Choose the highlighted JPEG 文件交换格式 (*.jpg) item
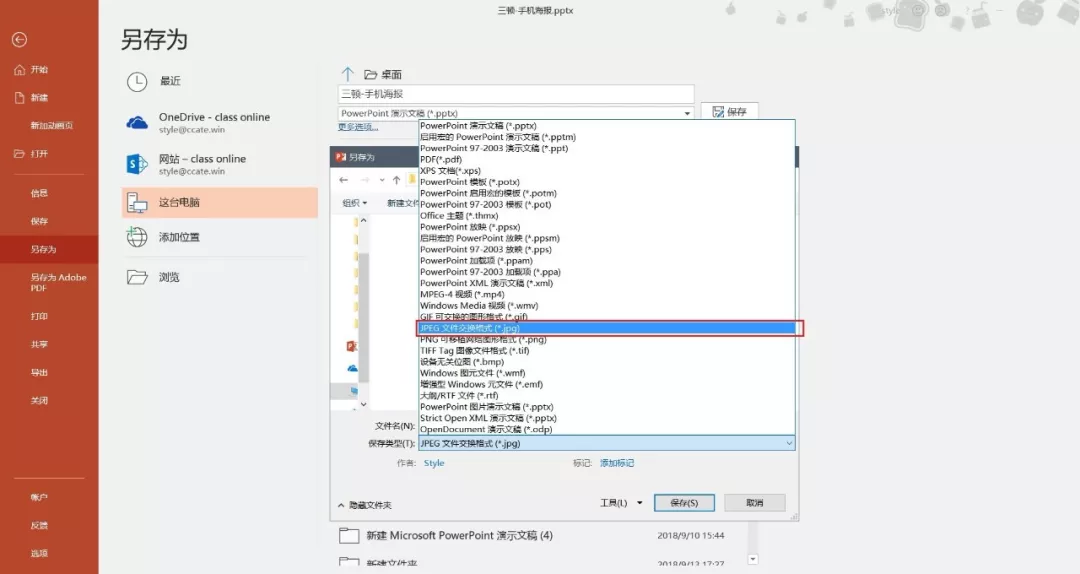 coord(607,328)
